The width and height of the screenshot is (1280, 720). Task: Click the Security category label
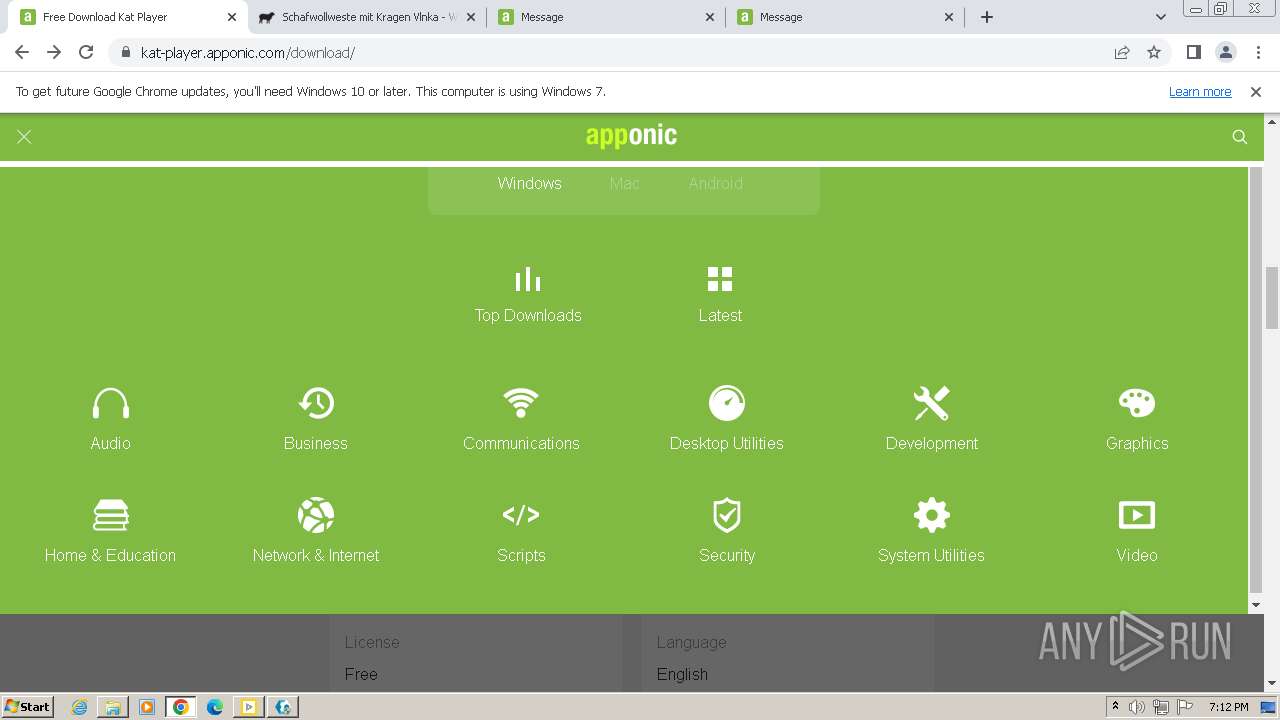[x=727, y=555]
